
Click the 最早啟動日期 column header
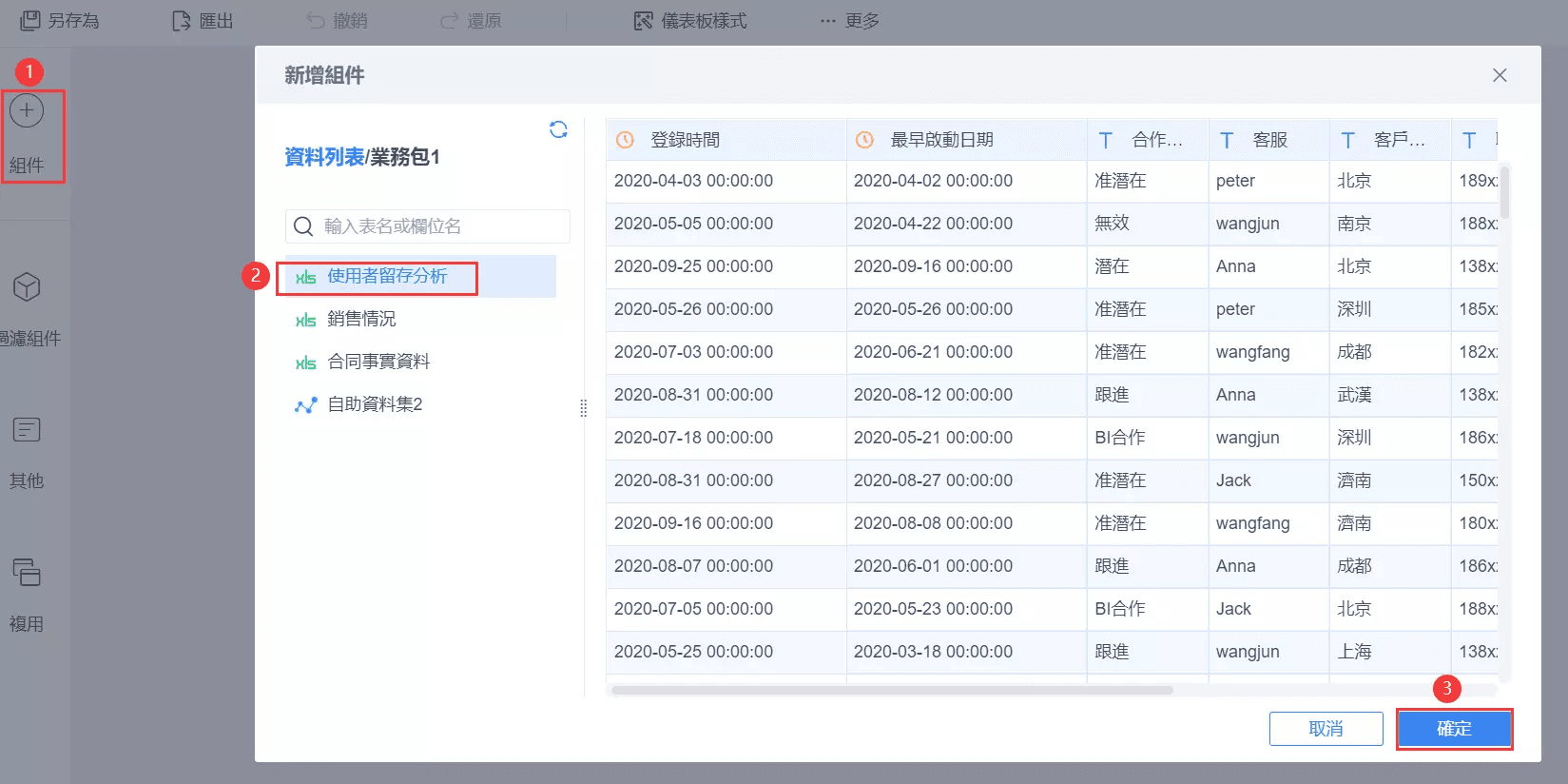[966, 140]
